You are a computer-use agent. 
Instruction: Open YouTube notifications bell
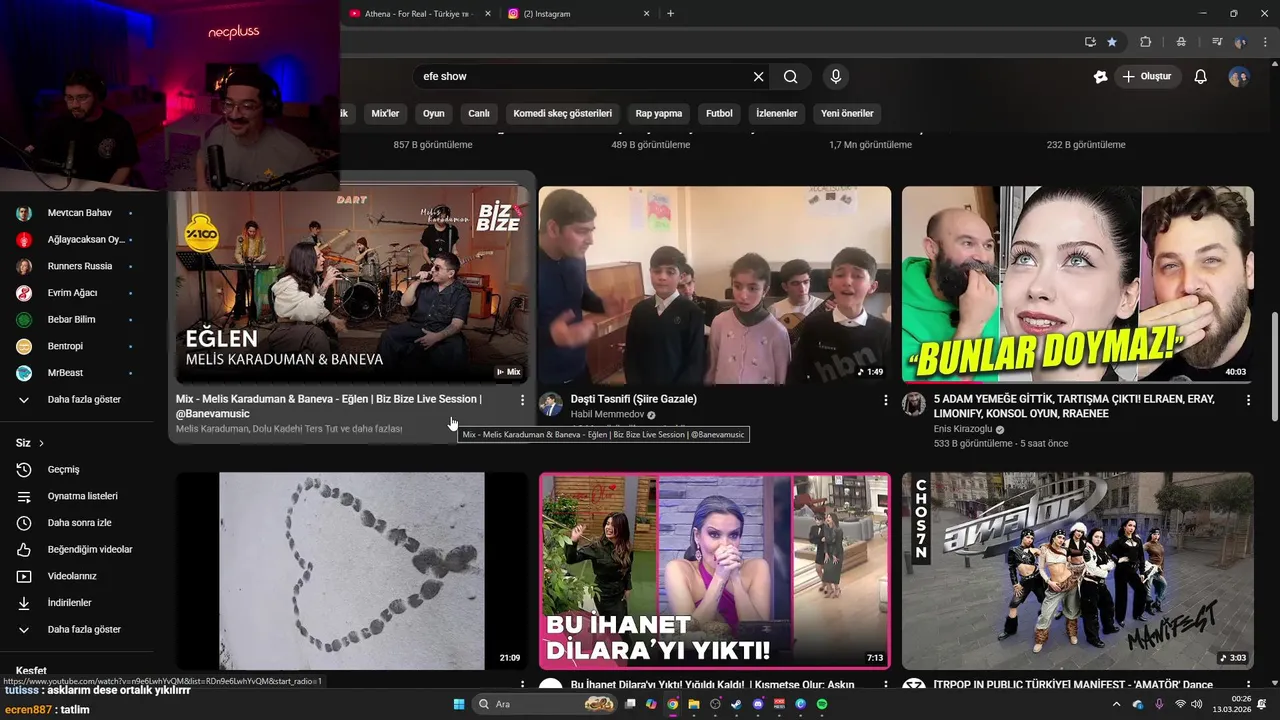click(1200, 77)
